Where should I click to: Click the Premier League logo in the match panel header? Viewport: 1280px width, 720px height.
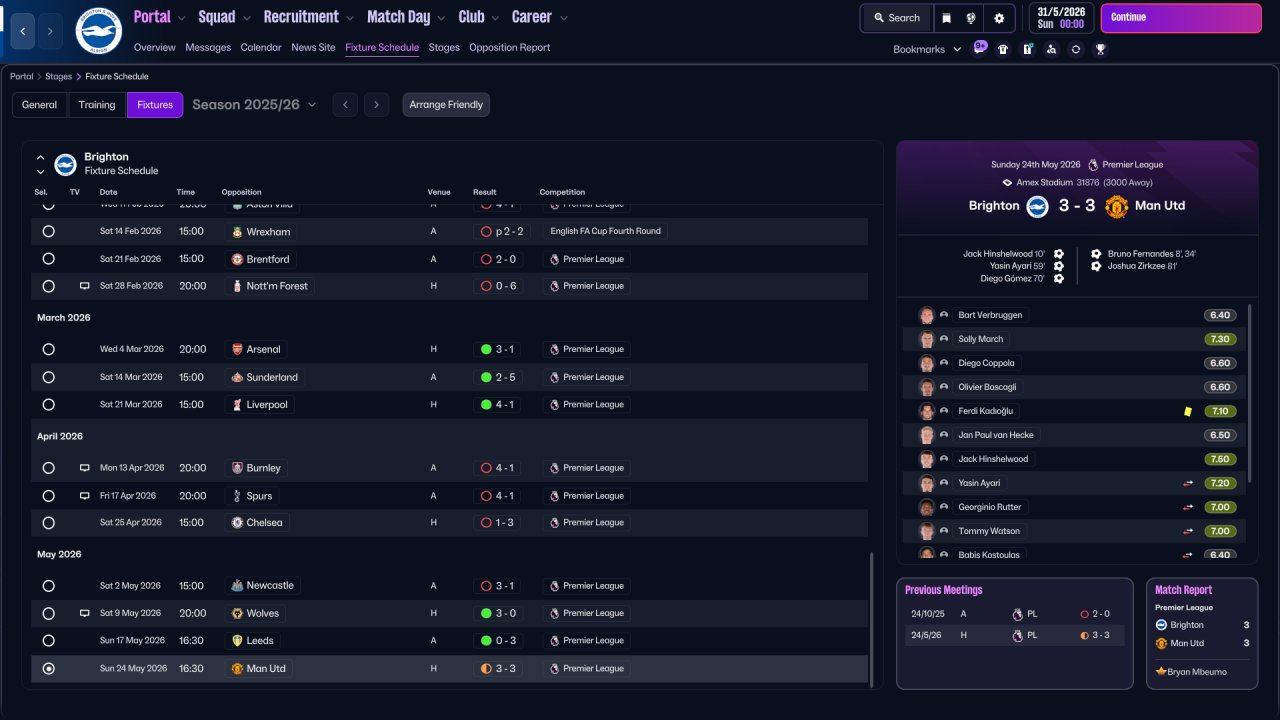tap(1093, 165)
